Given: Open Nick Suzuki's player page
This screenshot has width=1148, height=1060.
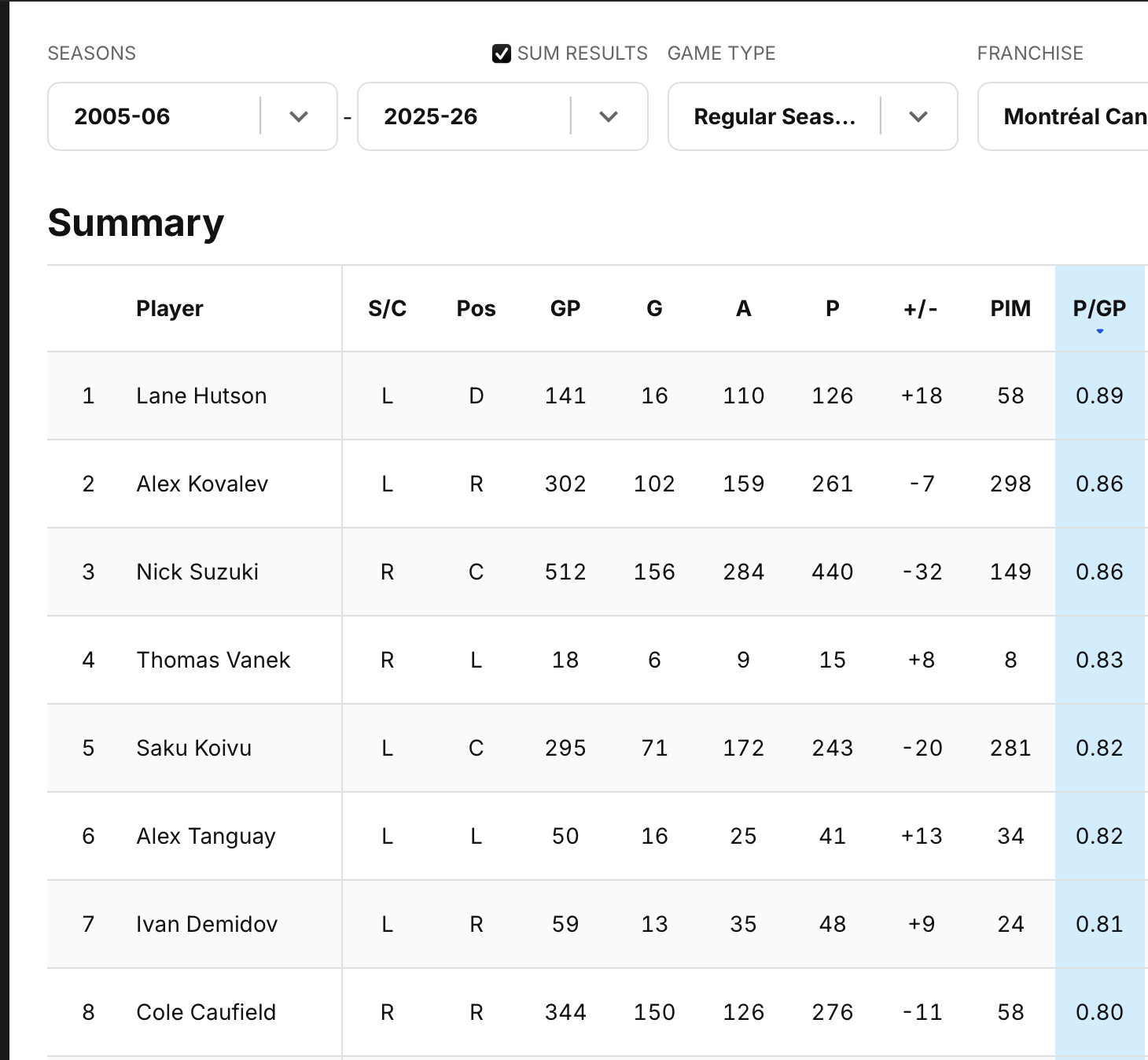Looking at the screenshot, I should (197, 572).
